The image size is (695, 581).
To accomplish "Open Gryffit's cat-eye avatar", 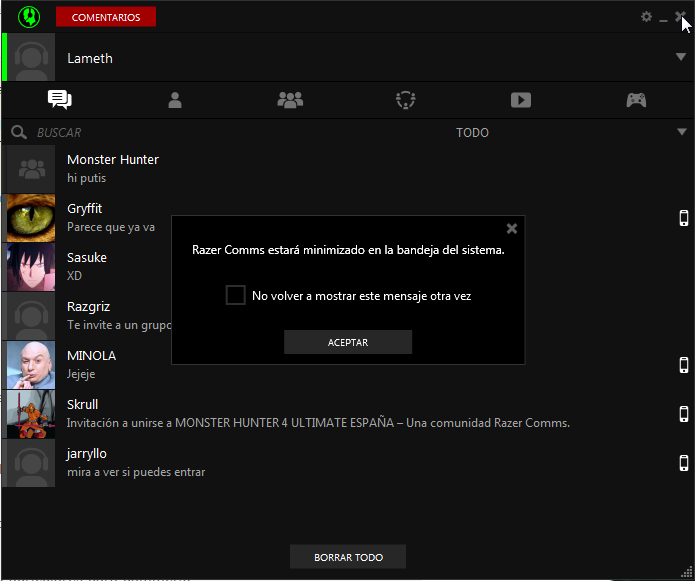I will pos(31,218).
